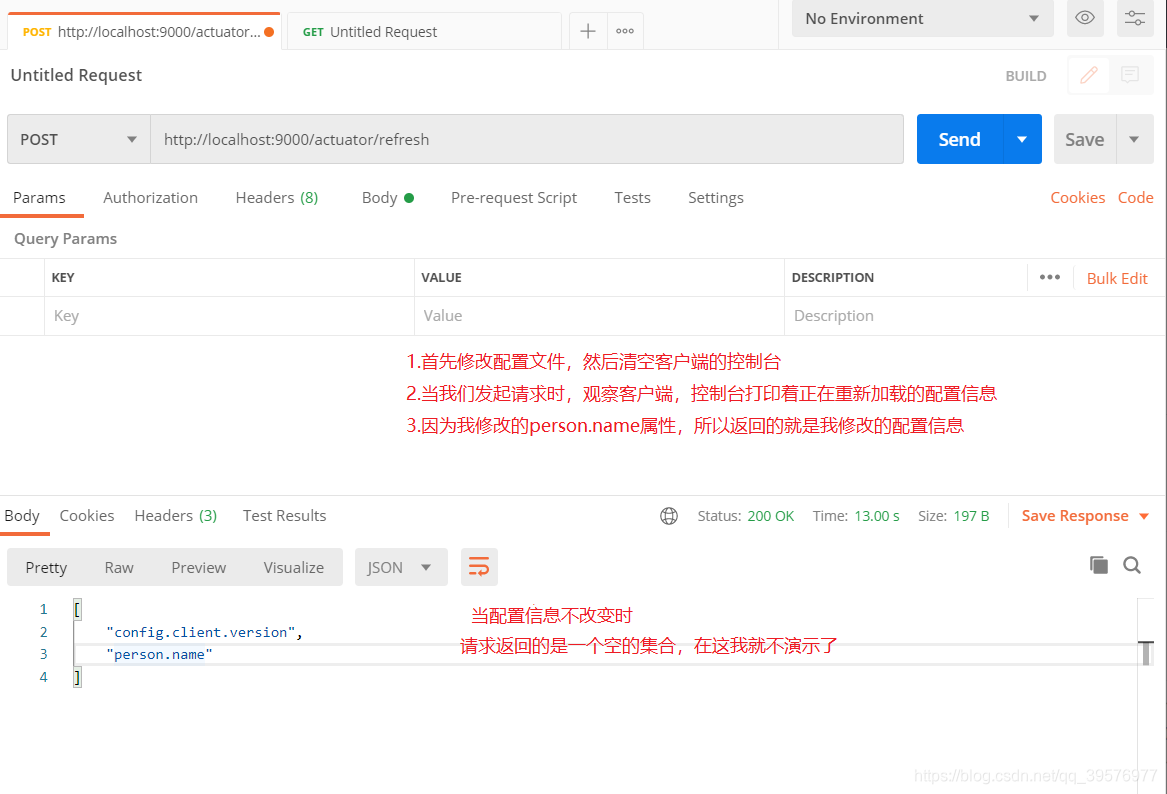Open the POST method dropdown

click(79, 139)
